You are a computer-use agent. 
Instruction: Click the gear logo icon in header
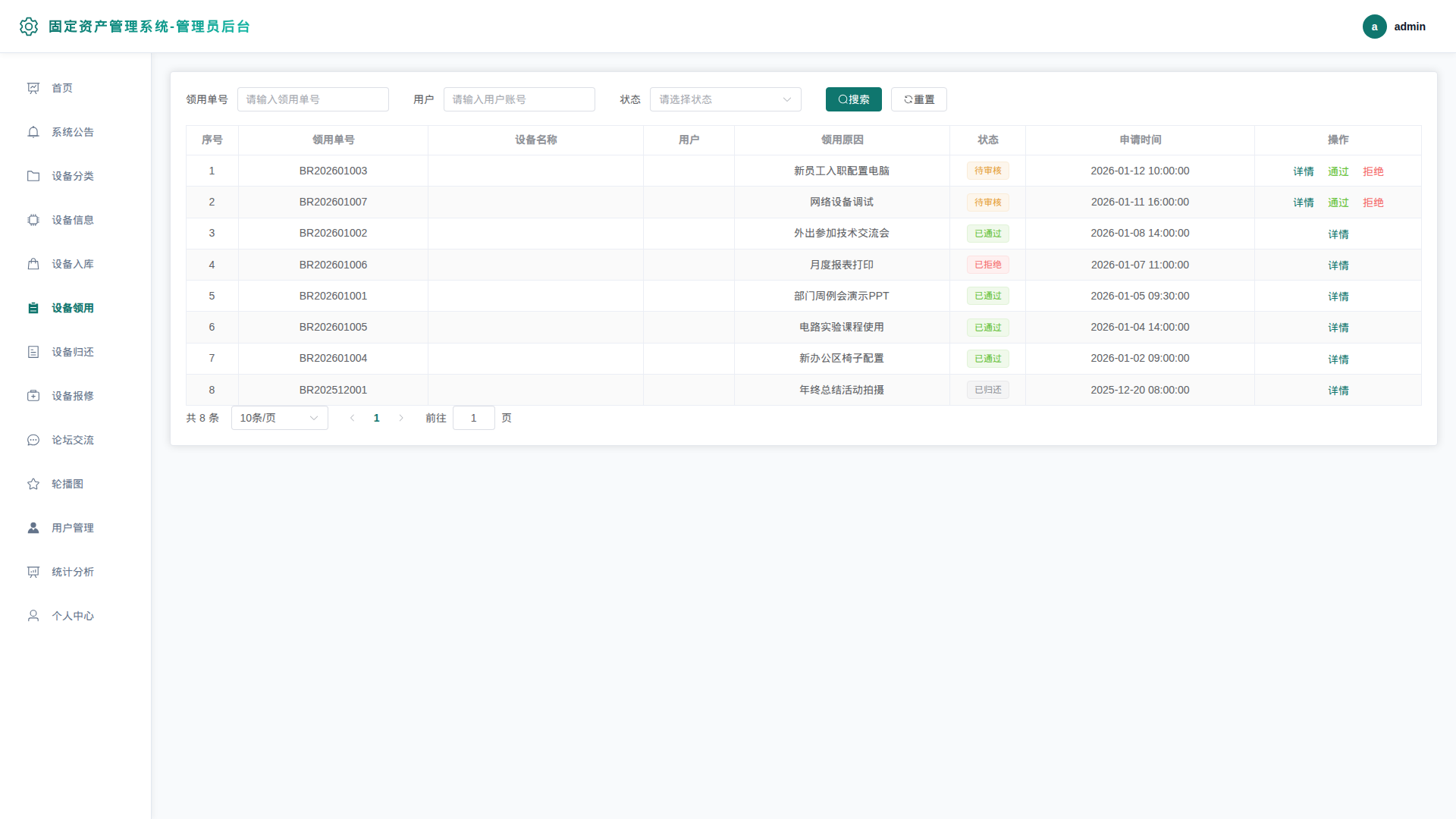29,27
